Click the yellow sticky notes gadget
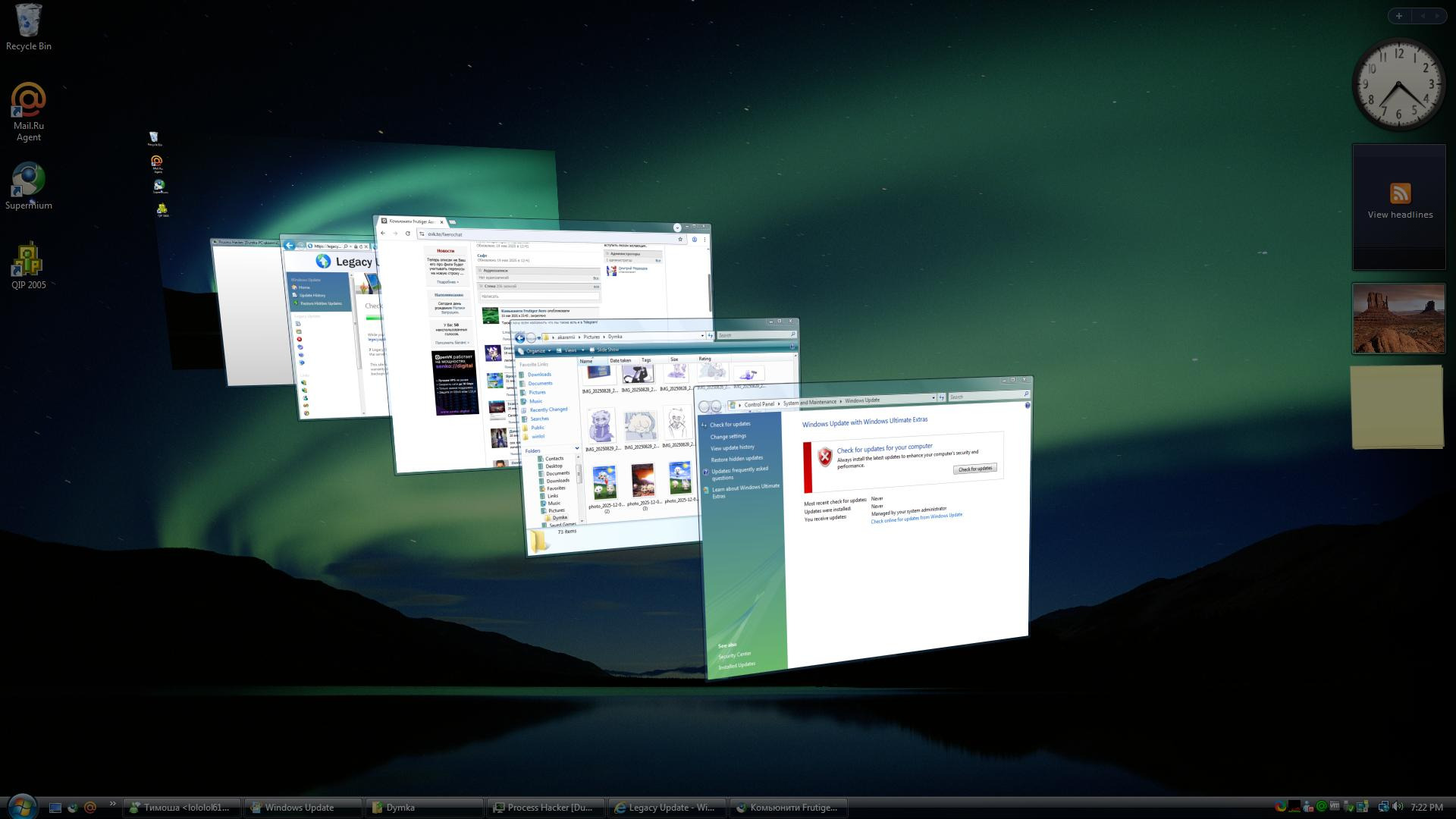 [x=1397, y=407]
